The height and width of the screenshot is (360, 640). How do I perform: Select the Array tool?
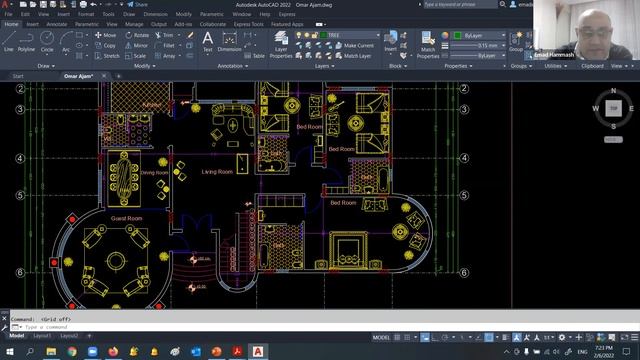tap(165, 56)
